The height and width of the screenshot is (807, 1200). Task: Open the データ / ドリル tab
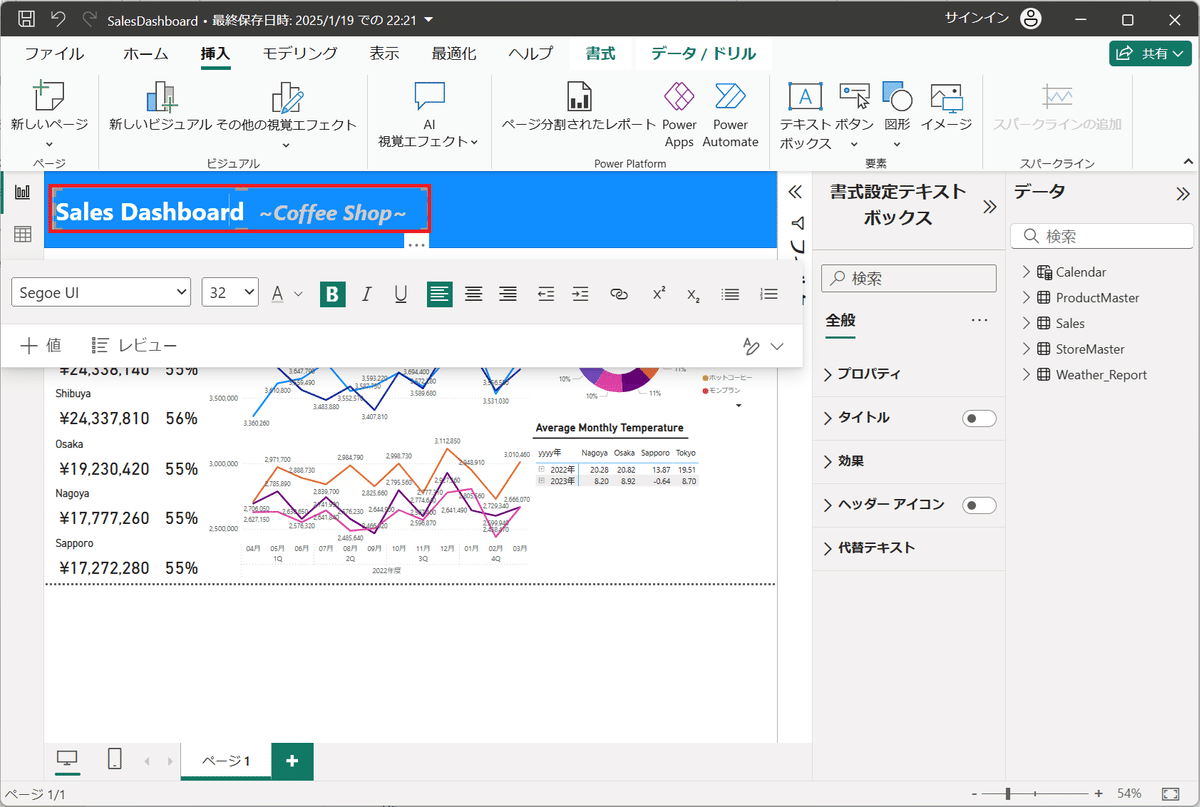[x=704, y=54]
